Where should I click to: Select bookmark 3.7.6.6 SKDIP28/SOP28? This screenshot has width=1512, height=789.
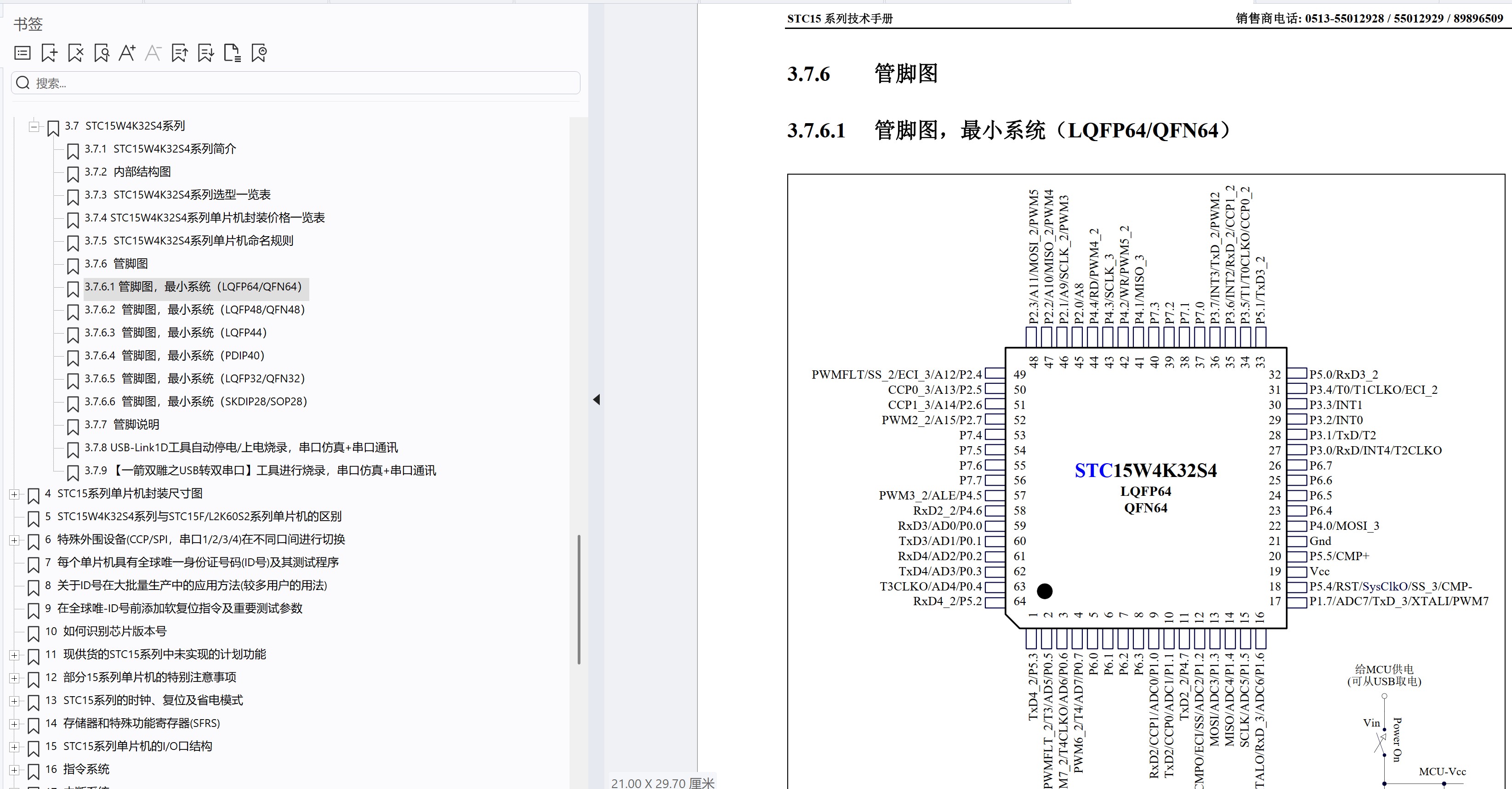[x=196, y=402]
